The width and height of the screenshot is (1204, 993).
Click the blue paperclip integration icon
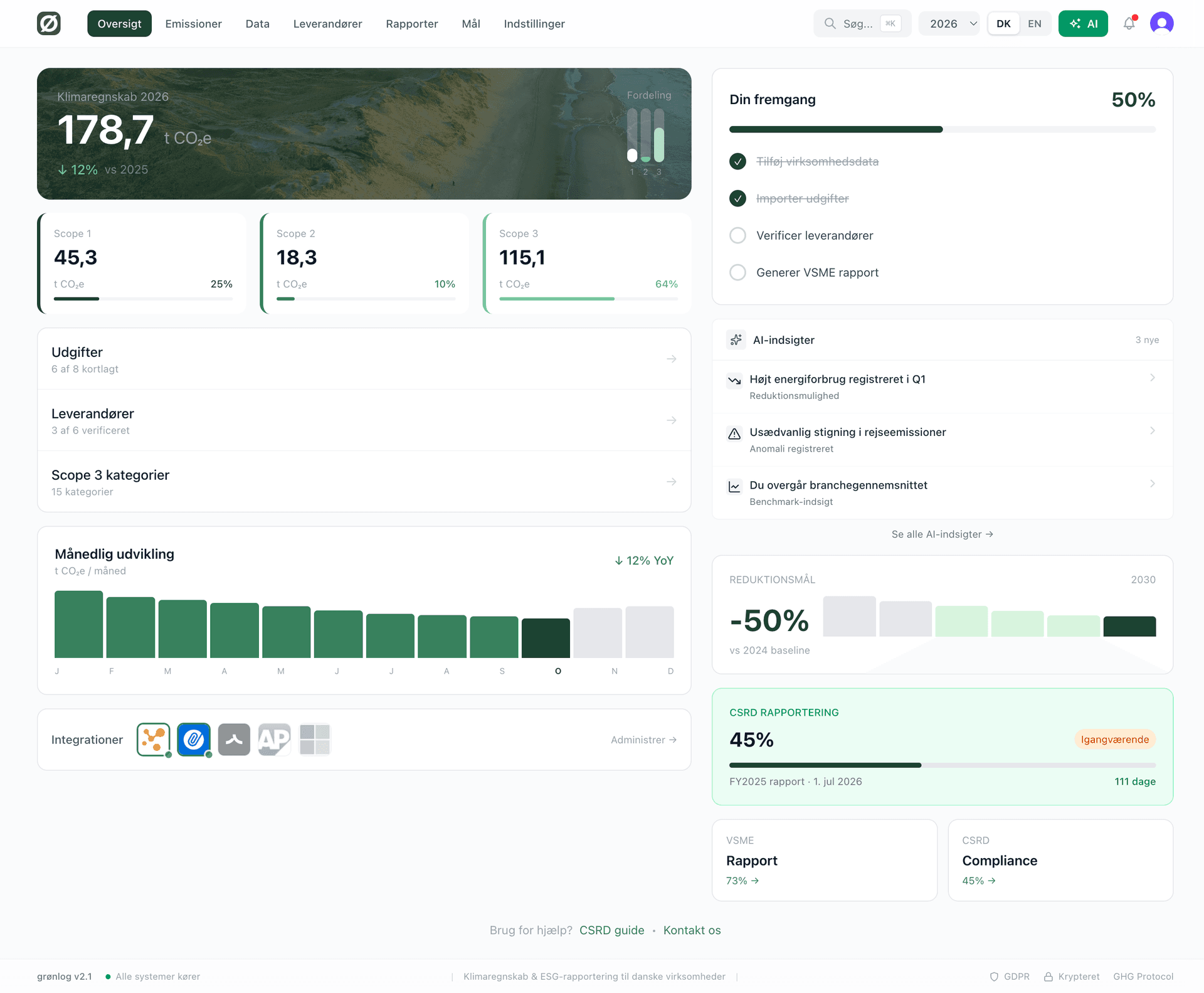(x=193, y=740)
